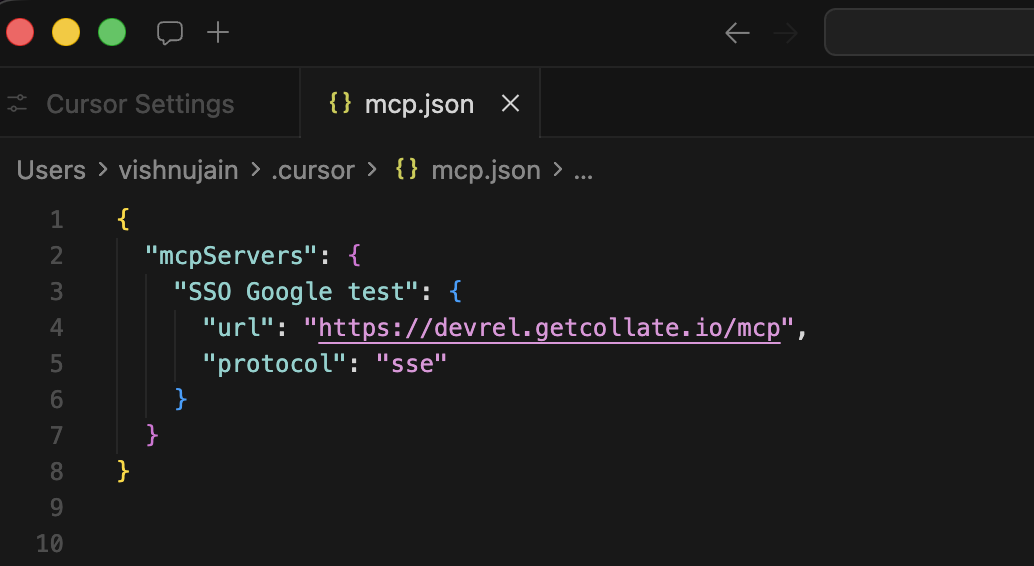Viewport: 1034px width, 566px height.
Task: Go back with the left arrow
Action: pyautogui.click(x=737, y=32)
